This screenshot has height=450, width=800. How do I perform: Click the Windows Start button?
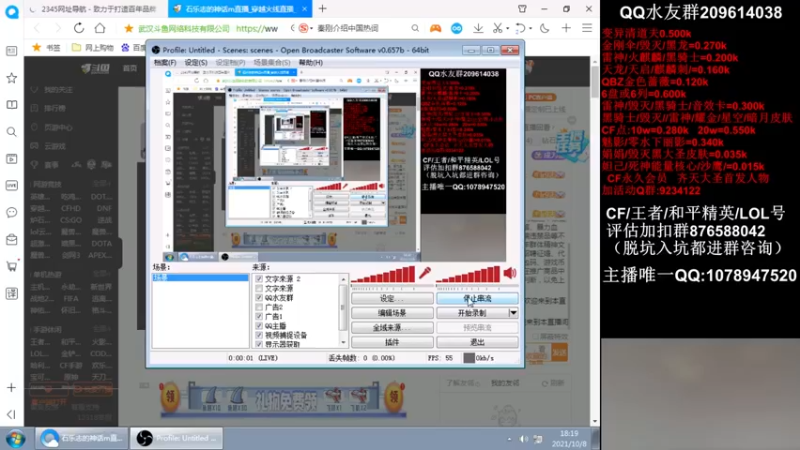(15, 439)
